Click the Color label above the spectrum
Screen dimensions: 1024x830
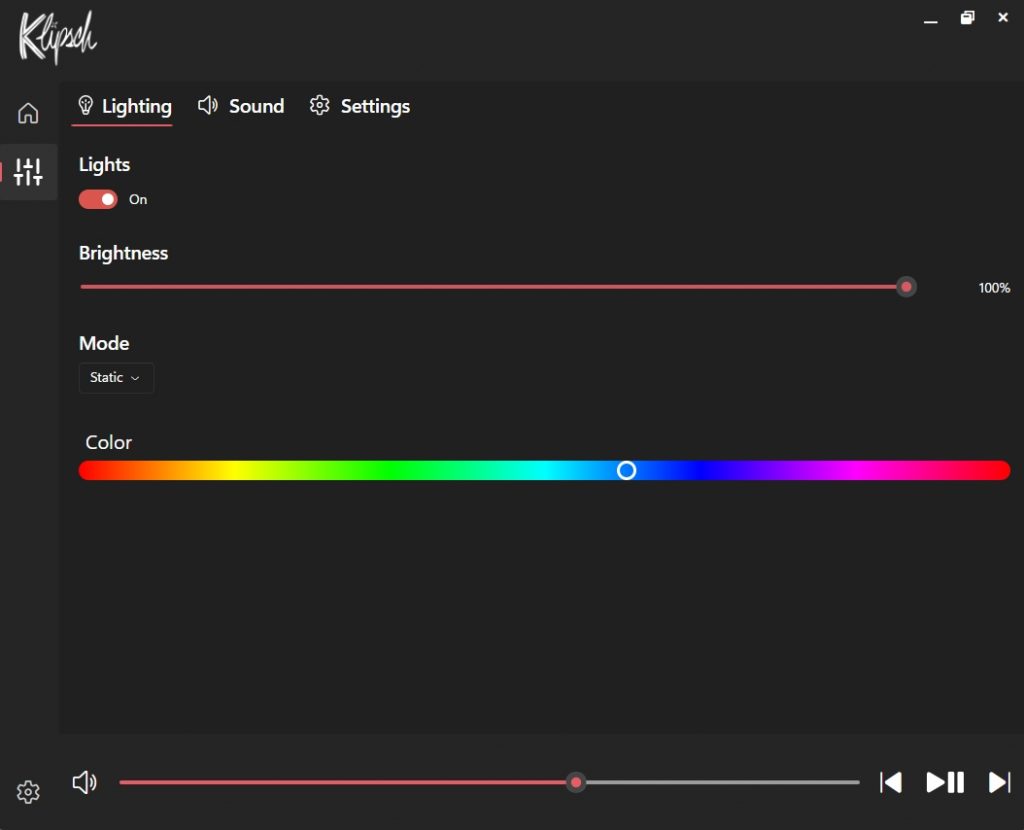click(x=108, y=442)
